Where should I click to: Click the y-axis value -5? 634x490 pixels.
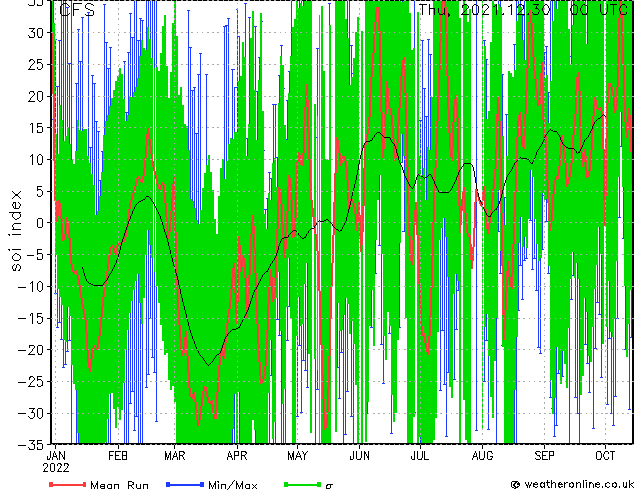(35, 255)
